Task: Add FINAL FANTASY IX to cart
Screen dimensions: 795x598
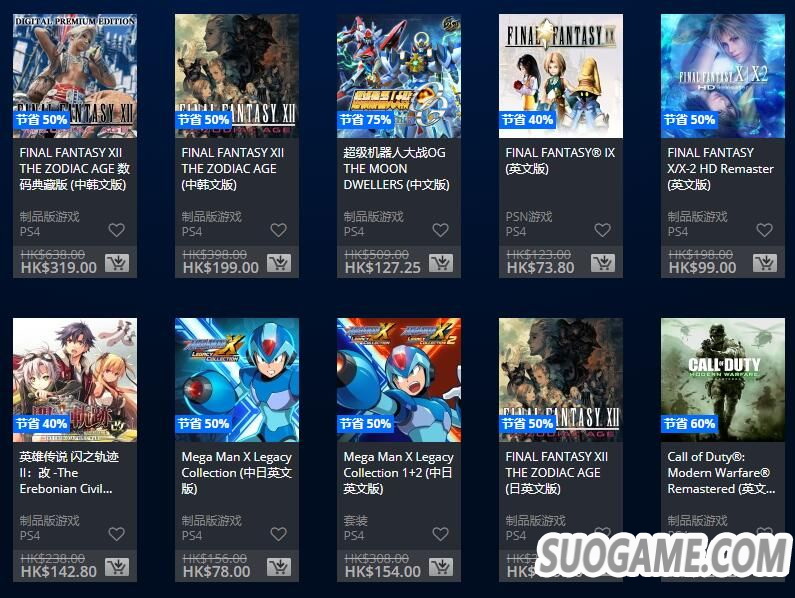Action: pos(603,263)
